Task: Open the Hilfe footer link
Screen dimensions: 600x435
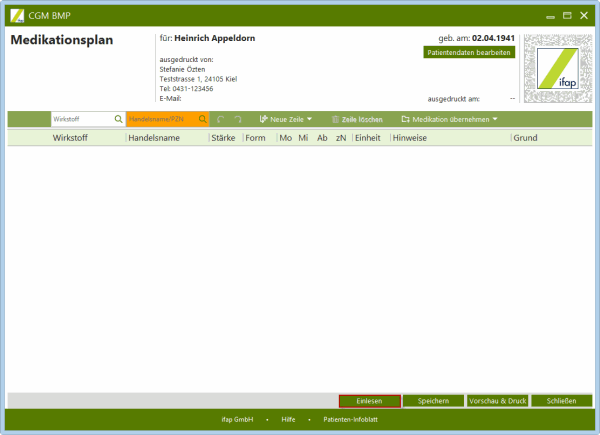Action: pyautogui.click(x=288, y=420)
